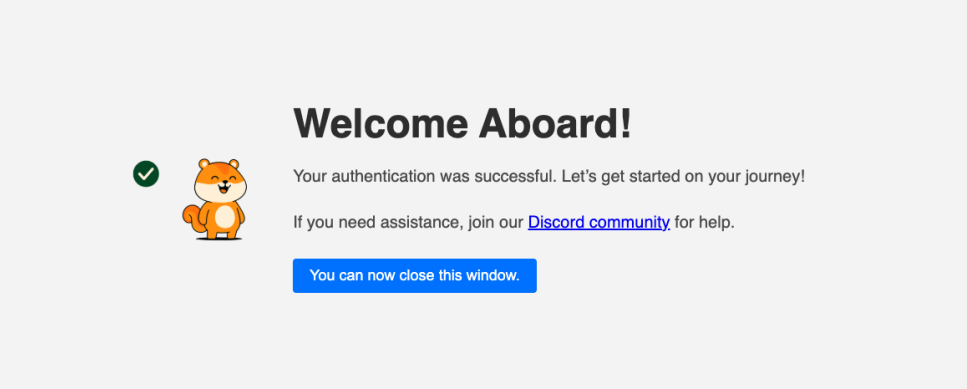967x389 pixels.
Task: Click the squirrel mascot's left ear
Action: tap(204, 164)
